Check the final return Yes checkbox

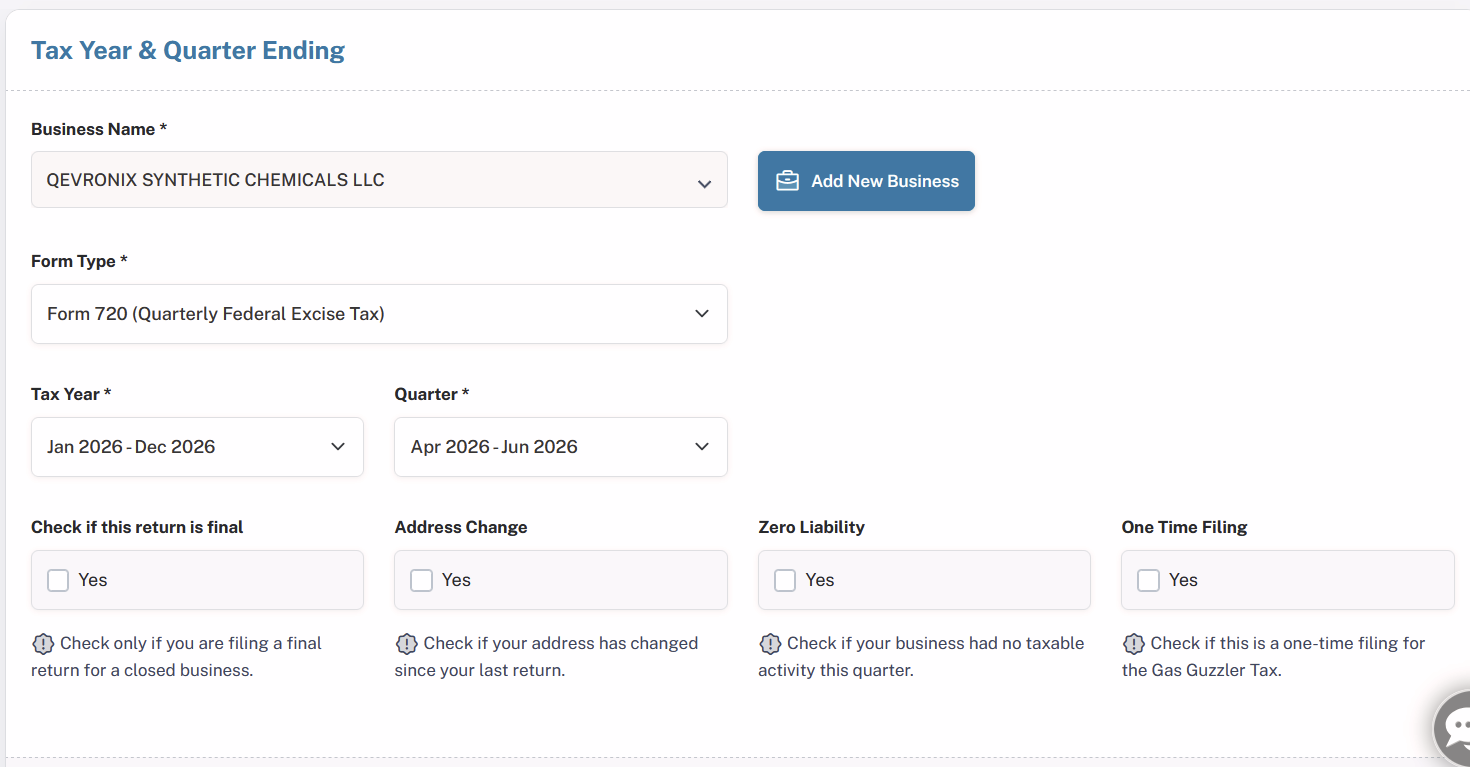(58, 580)
